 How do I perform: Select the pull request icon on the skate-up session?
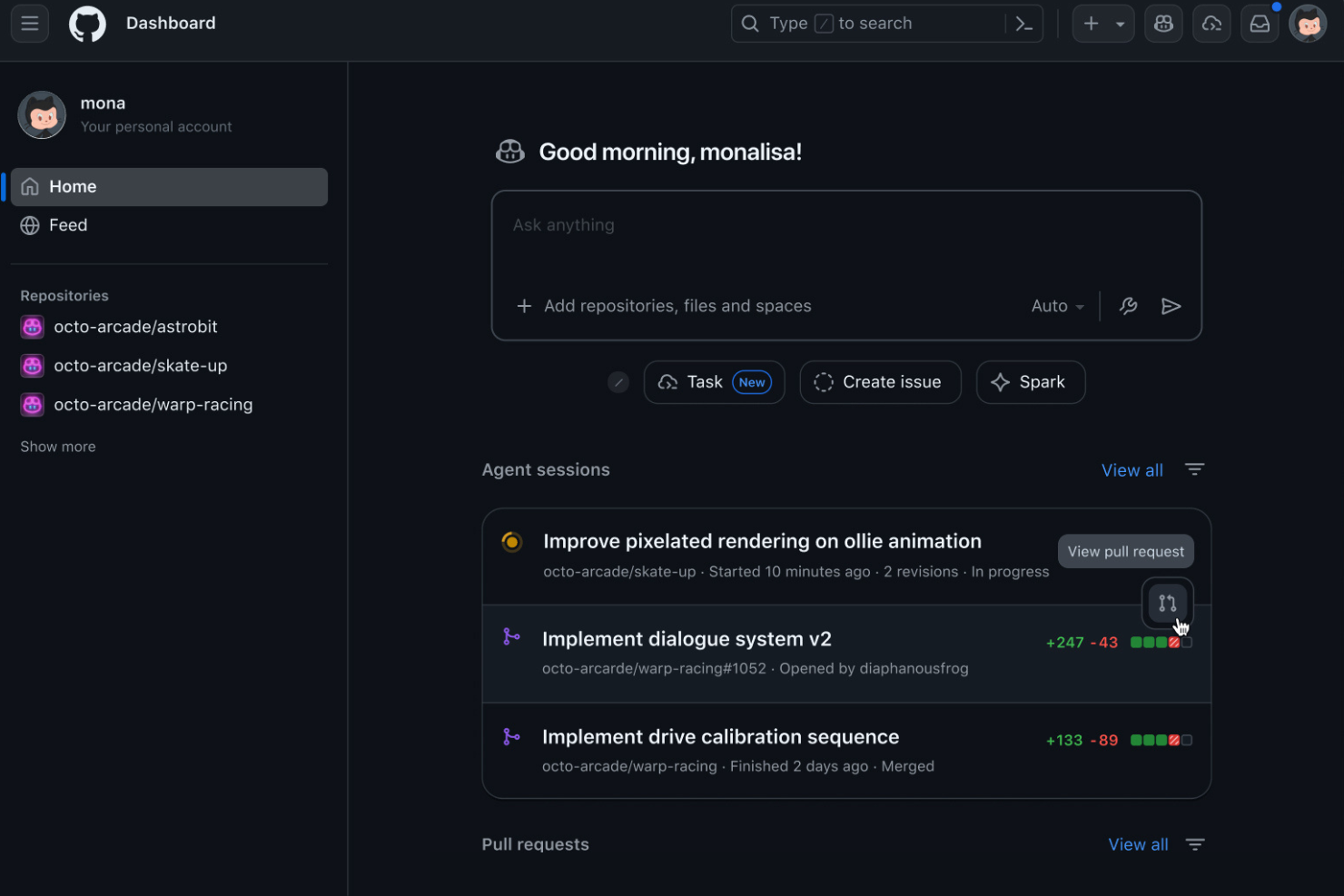point(1168,603)
